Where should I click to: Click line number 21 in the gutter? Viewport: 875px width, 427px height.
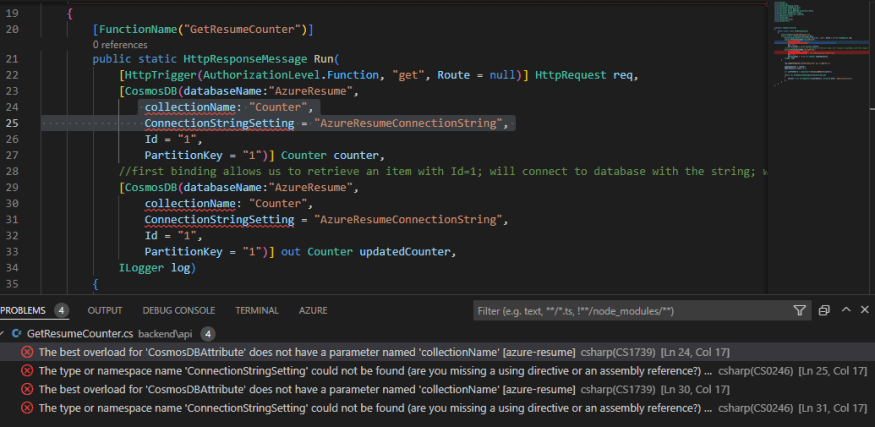12,59
